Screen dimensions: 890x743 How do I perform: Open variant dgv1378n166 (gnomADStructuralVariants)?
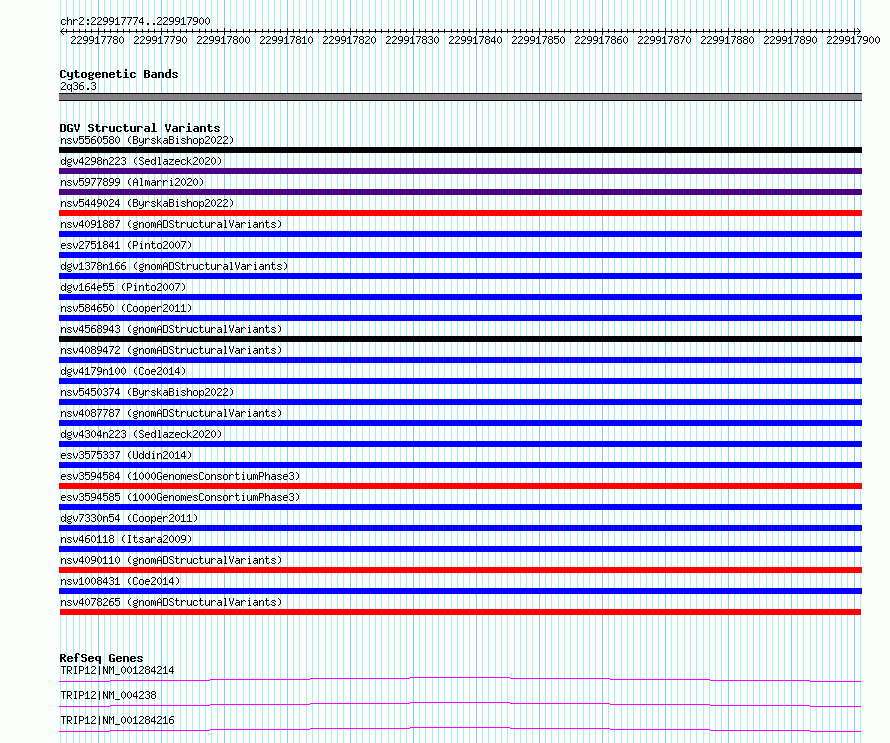pyautogui.click(x=174, y=266)
